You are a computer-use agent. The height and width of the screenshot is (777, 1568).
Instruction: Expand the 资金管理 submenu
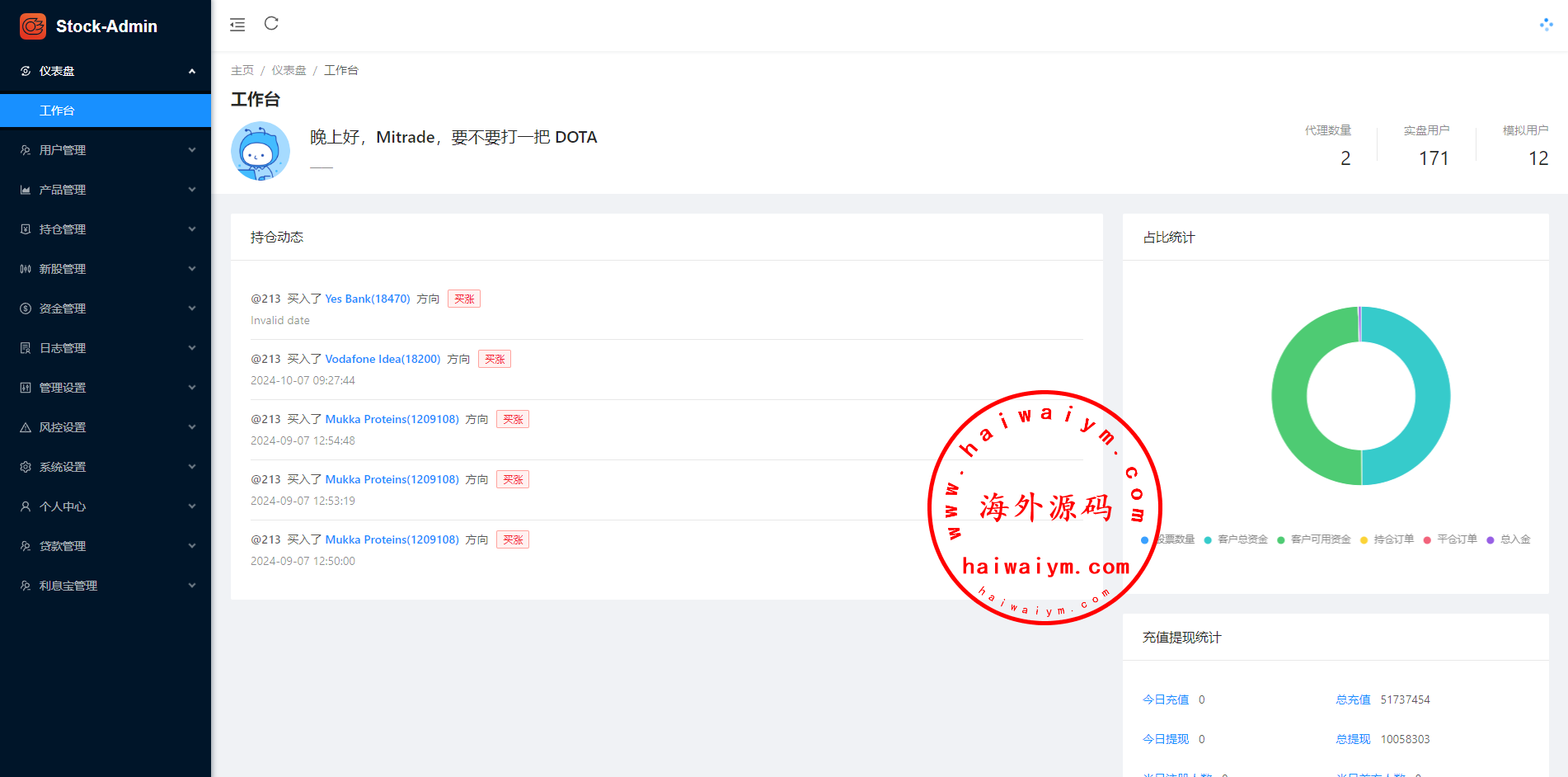click(106, 308)
